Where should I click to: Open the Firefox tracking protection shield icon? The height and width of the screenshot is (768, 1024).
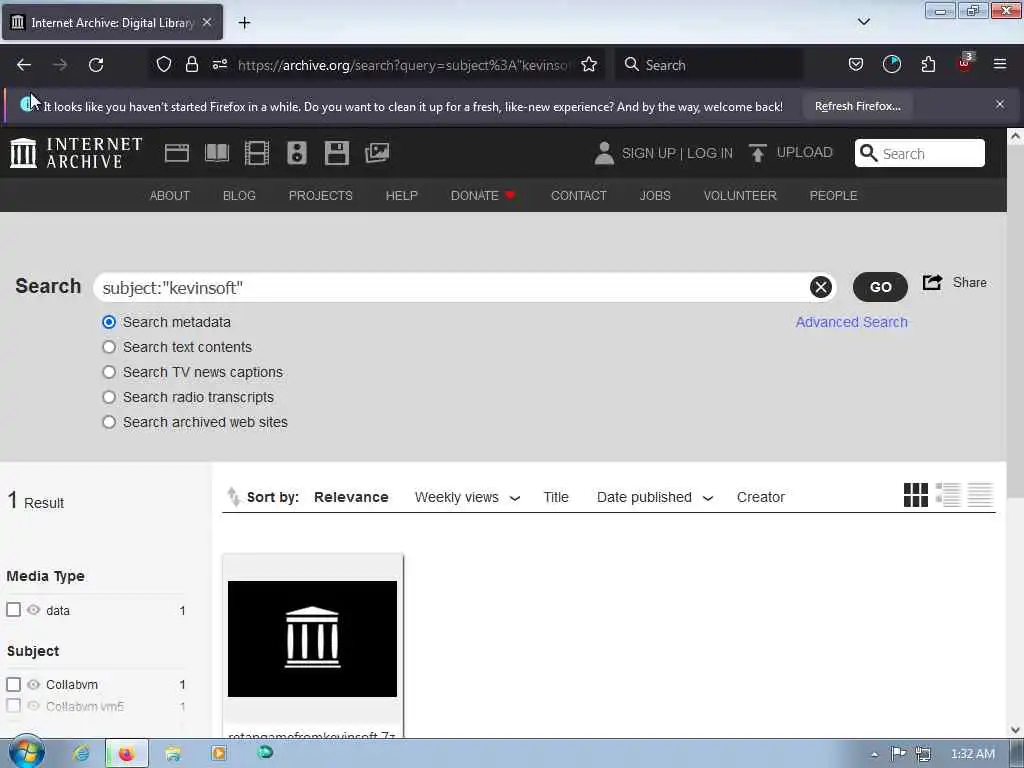coord(164,65)
